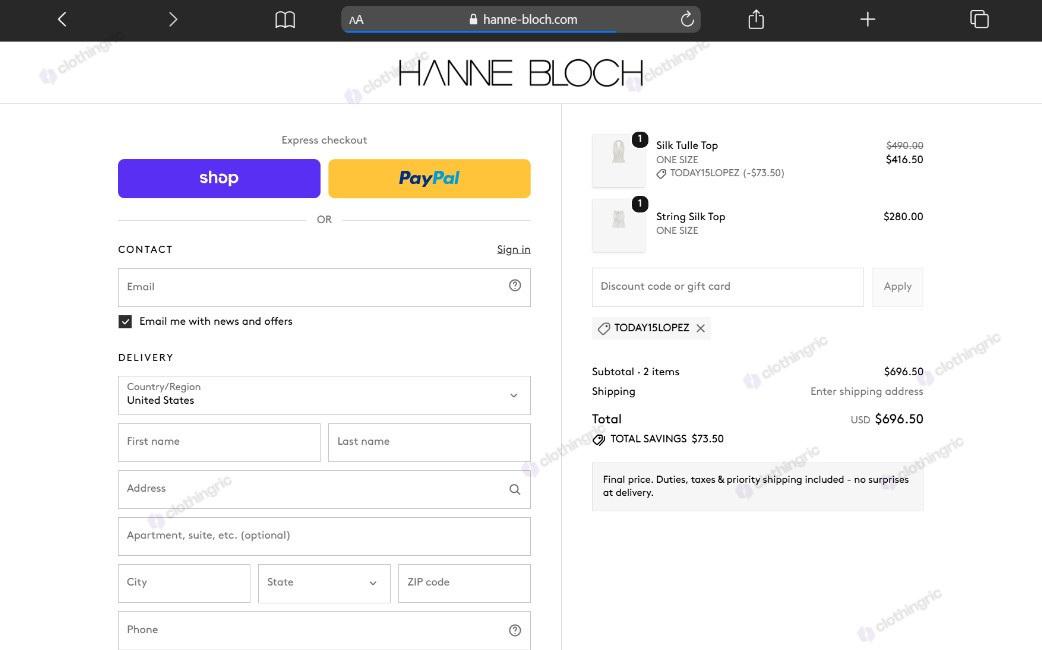Open the State dropdown
This screenshot has height=650, width=1042.
pyautogui.click(x=324, y=583)
